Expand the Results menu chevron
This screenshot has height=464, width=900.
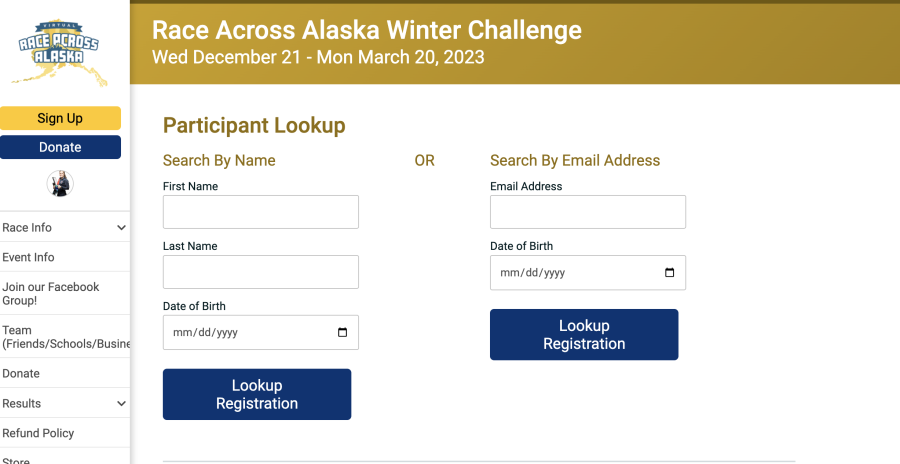pos(121,403)
